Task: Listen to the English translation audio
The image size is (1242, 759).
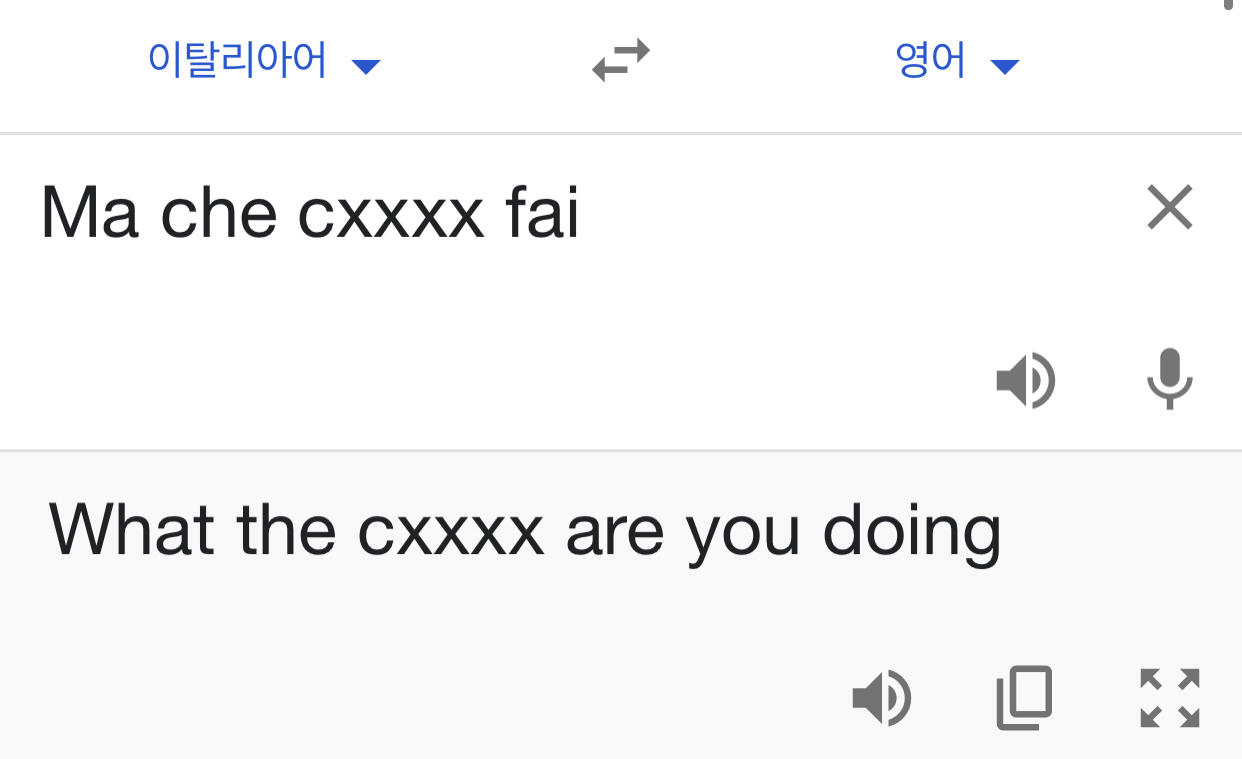Action: coord(881,697)
